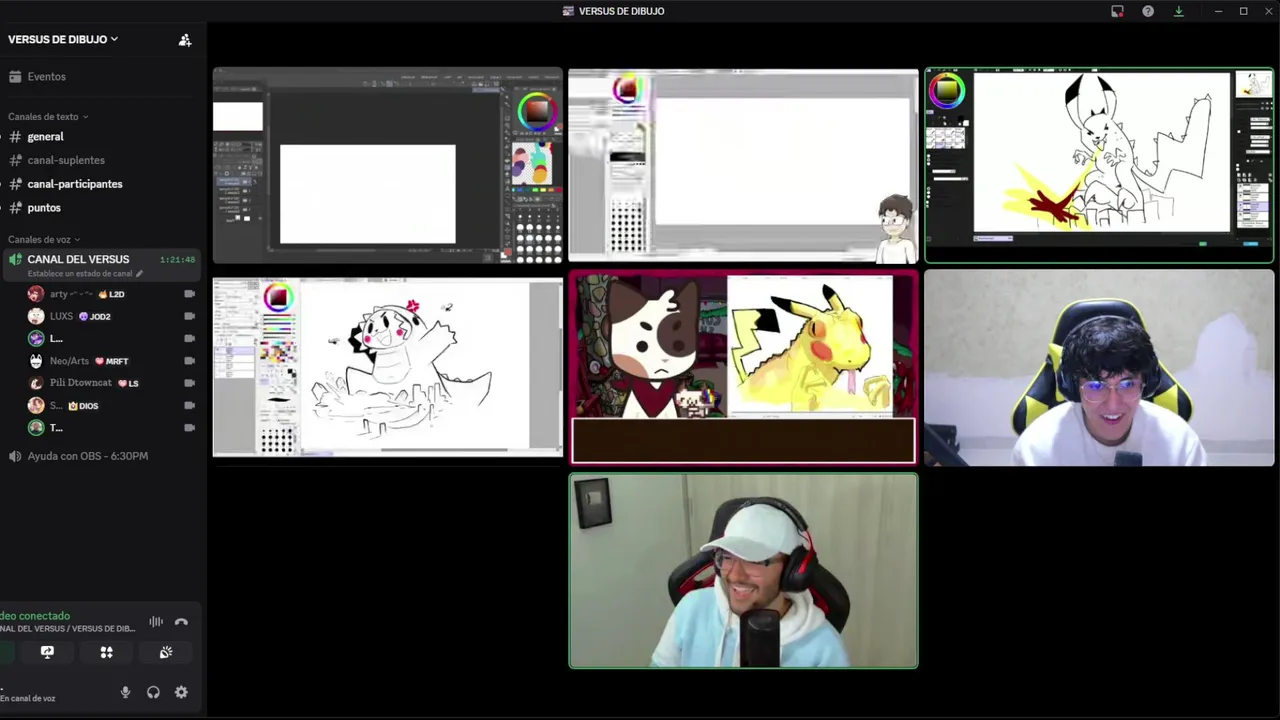The width and height of the screenshot is (1280, 720).
Task: Click the Neo/Arts avatar in the voice list
Action: [x=36, y=361]
